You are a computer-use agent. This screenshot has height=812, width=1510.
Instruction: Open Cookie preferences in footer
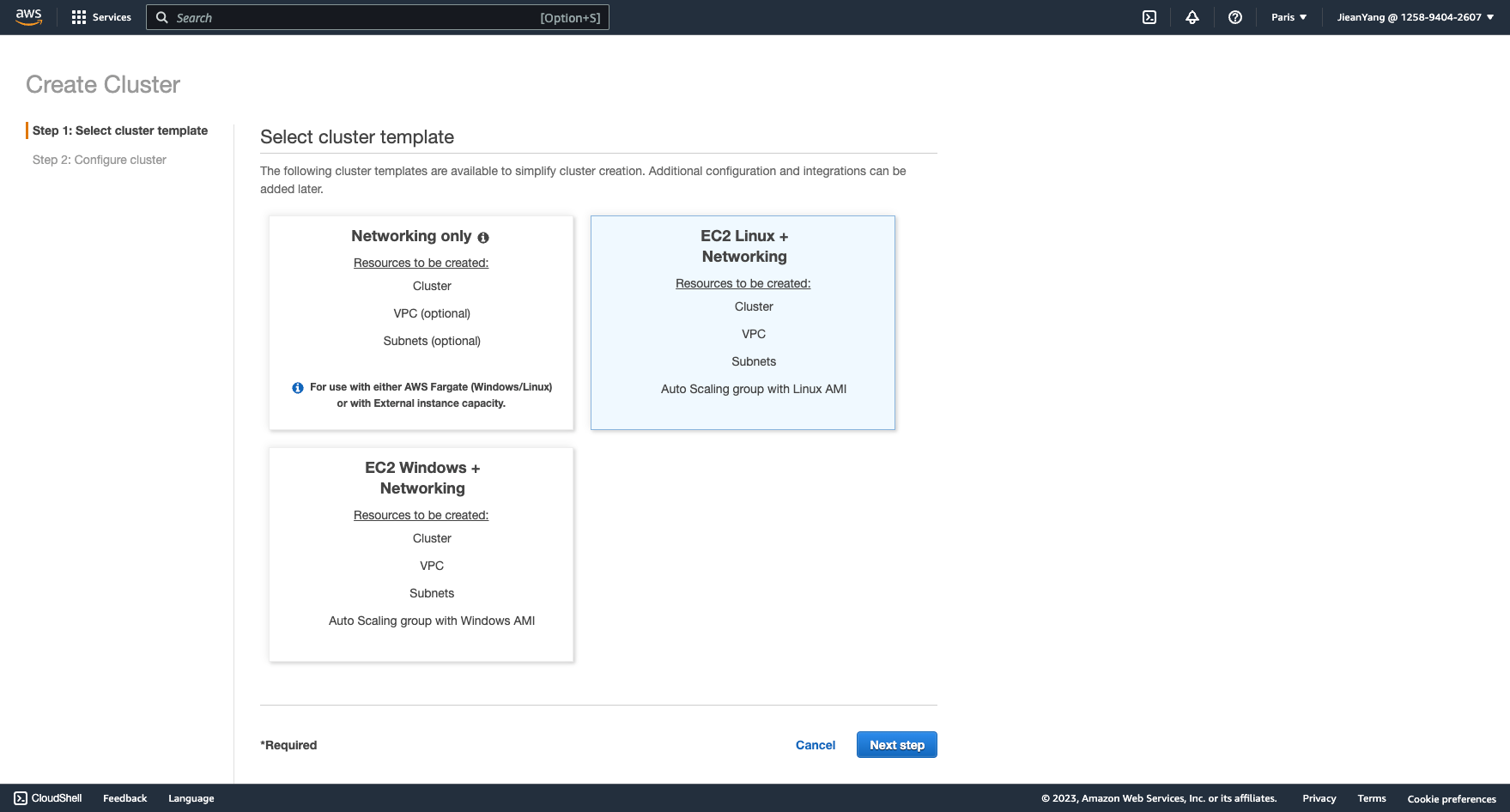pos(1452,799)
